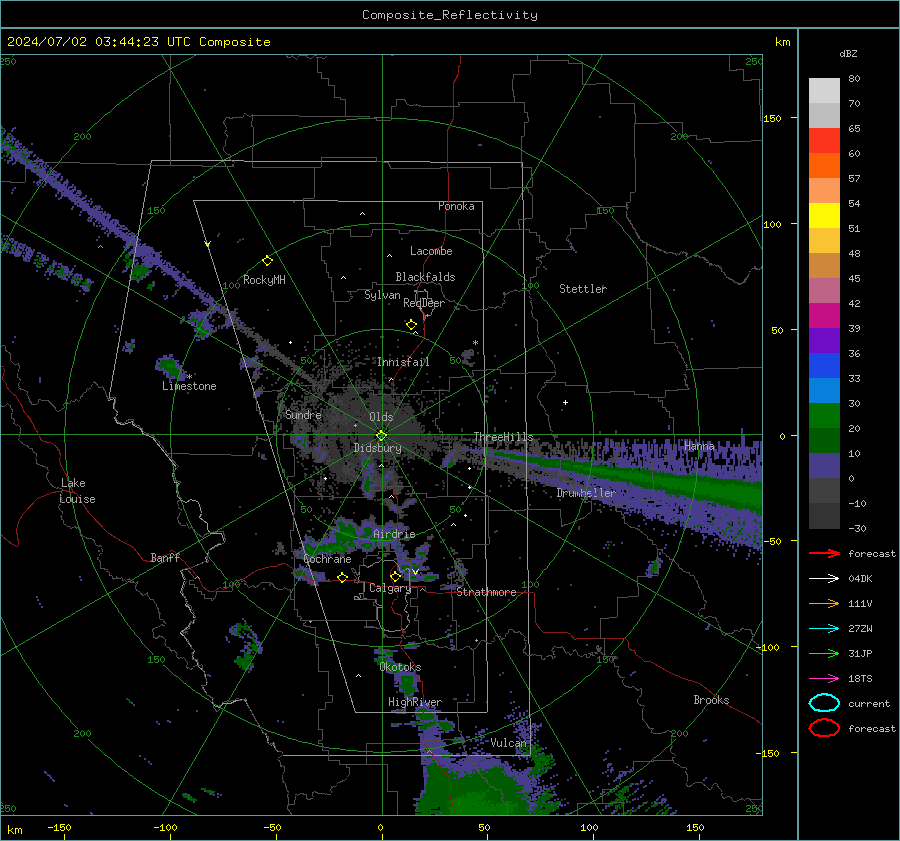Select the red forecast ellipse legend icon
This screenshot has height=841, width=900.
tap(824, 728)
